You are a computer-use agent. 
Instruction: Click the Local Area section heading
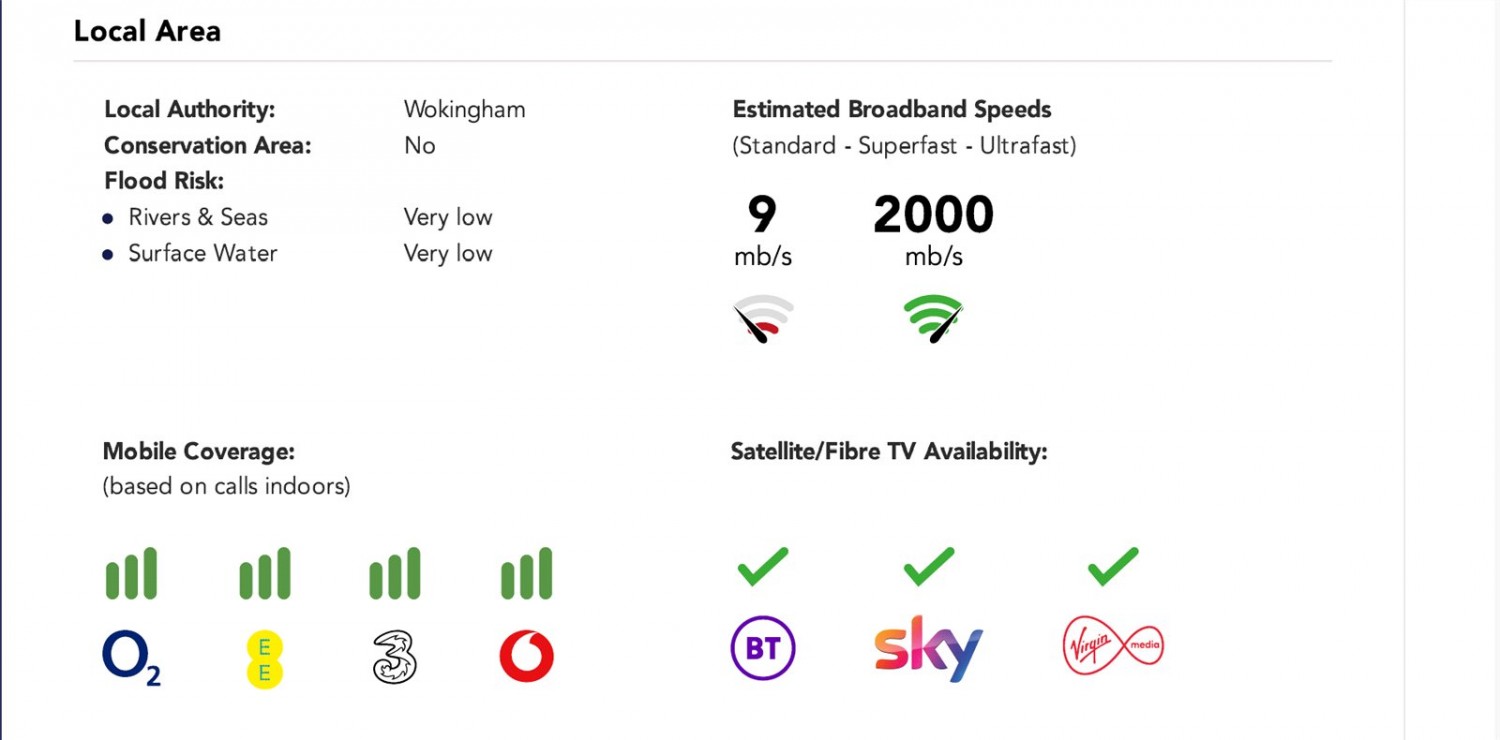(x=147, y=31)
